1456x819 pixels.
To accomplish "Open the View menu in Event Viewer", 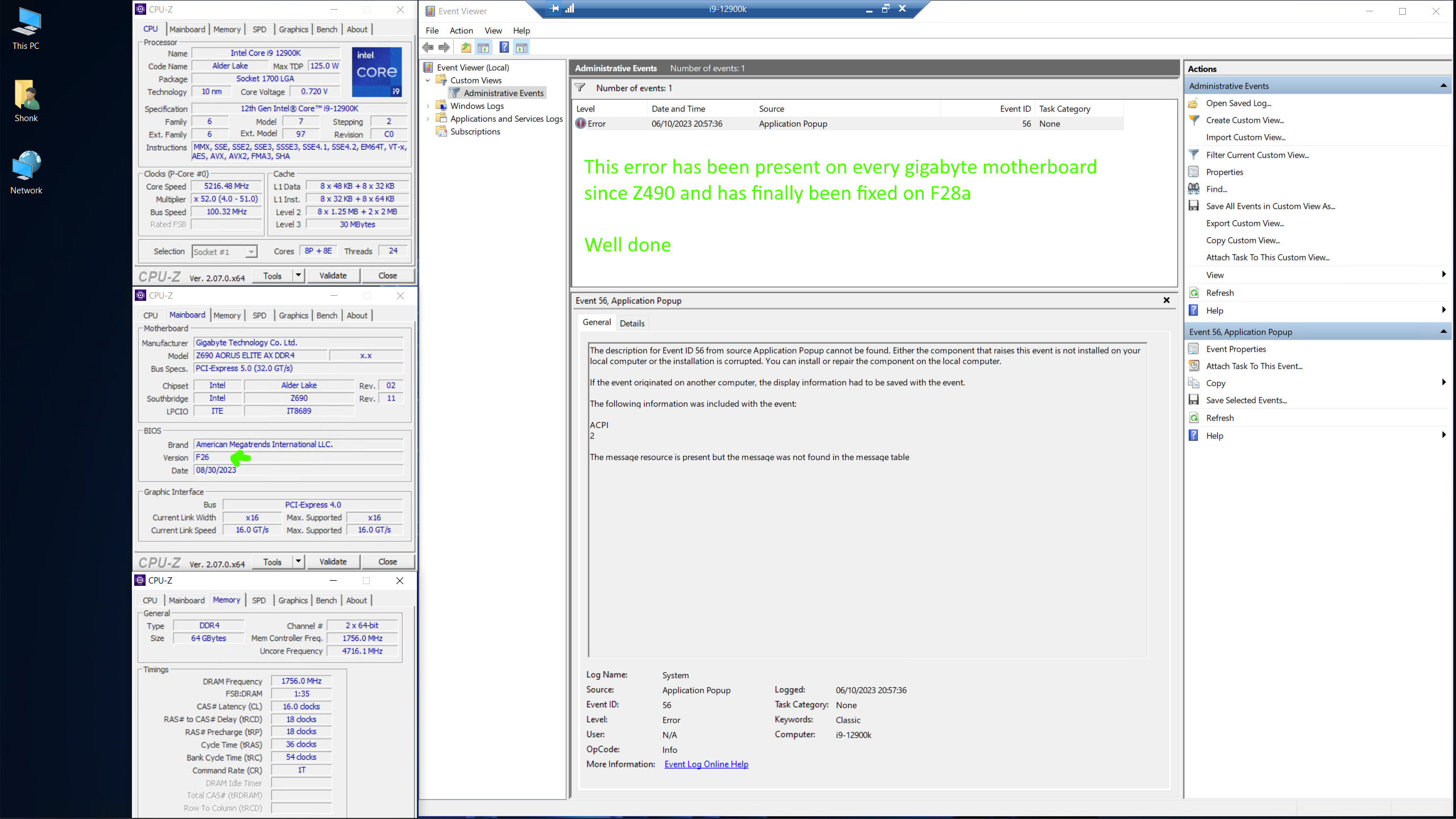I will pos(493,30).
